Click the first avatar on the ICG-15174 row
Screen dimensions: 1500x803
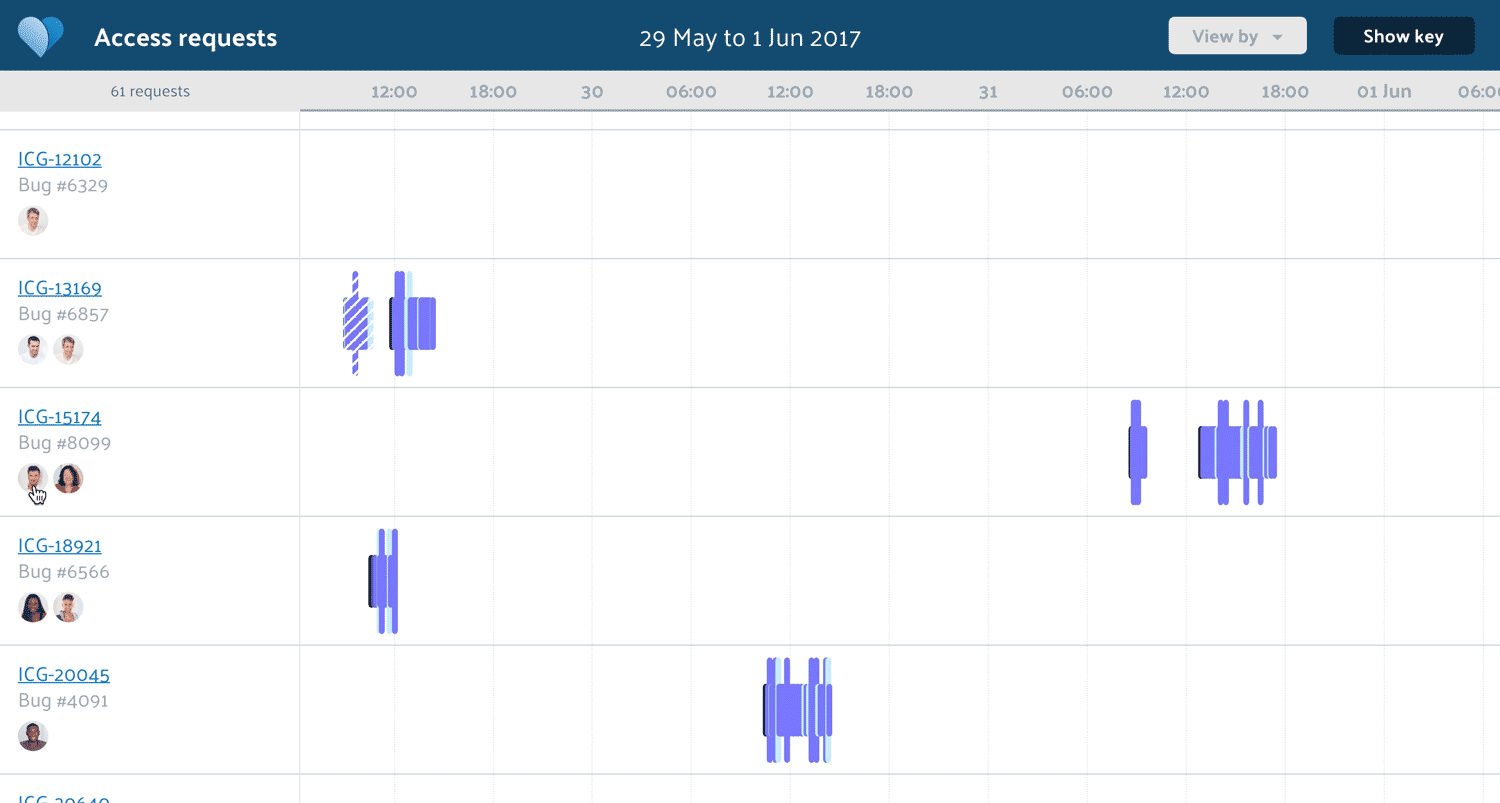(33, 478)
